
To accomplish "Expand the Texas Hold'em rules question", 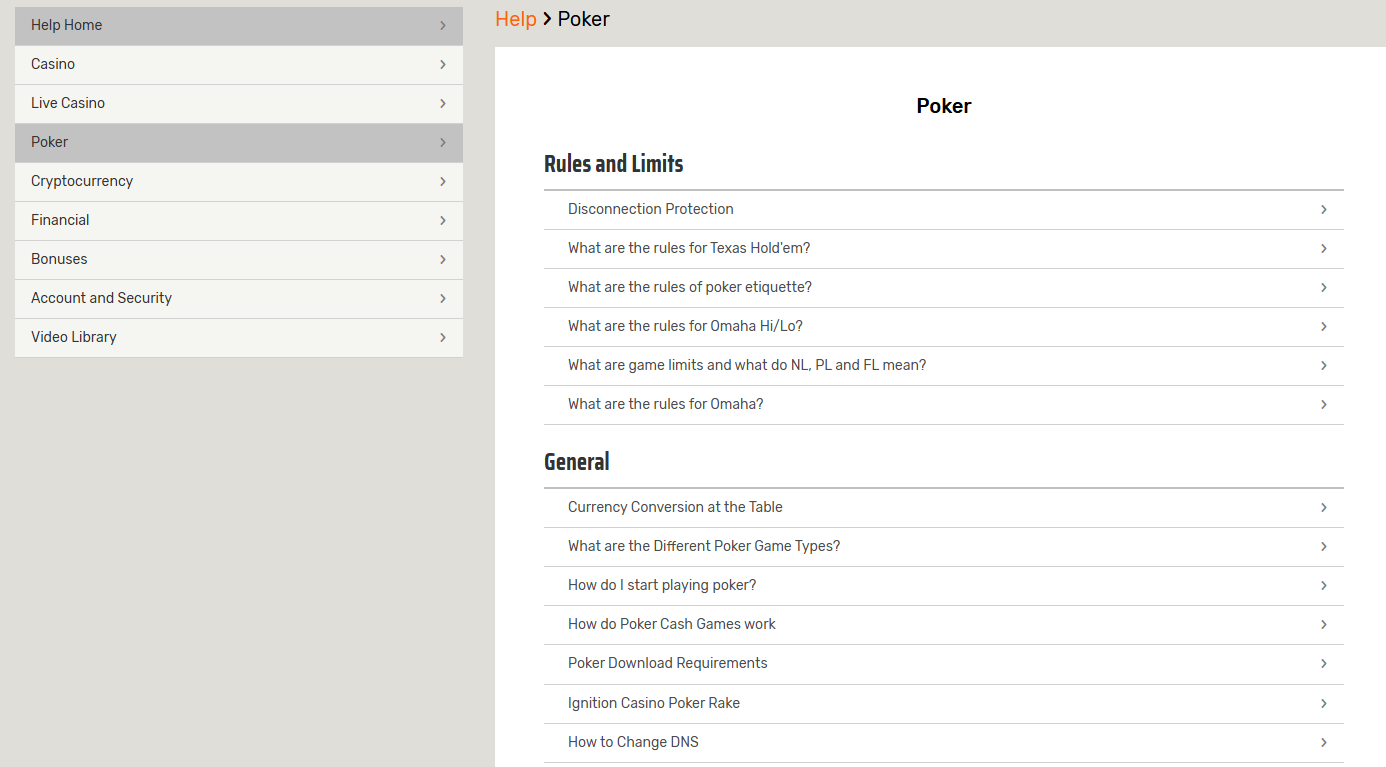I will pyautogui.click(x=689, y=248).
